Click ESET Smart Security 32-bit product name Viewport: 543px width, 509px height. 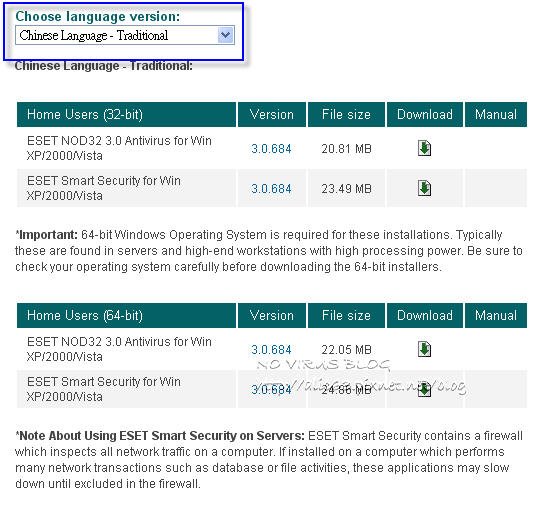coord(104,188)
